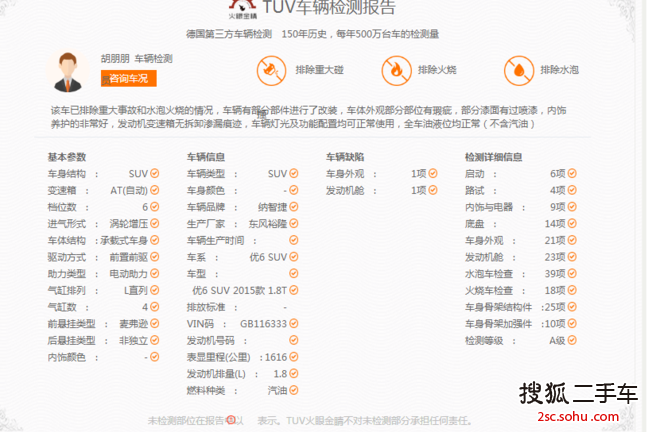
Task: Click the 承载式车身 value text
Action: click(x=124, y=240)
